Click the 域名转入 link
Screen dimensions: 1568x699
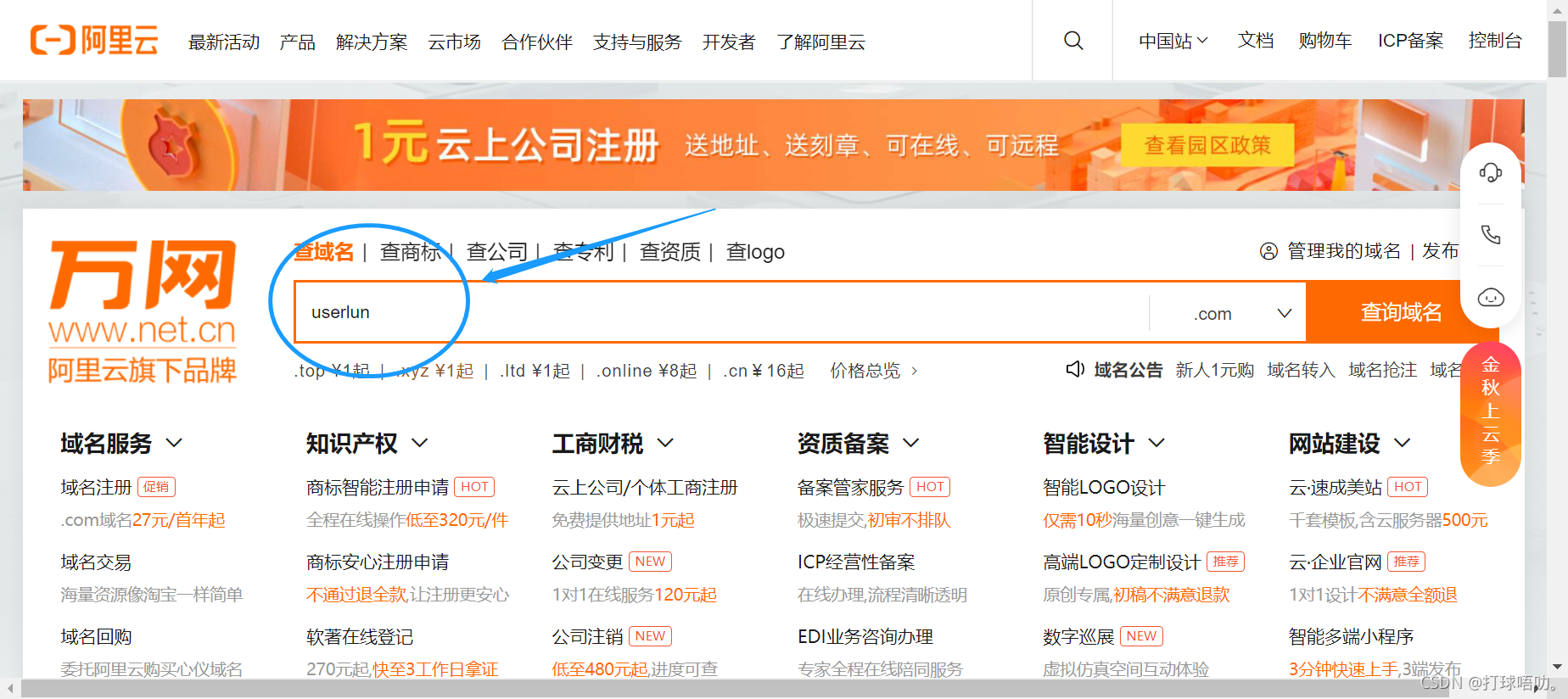[x=1302, y=370]
